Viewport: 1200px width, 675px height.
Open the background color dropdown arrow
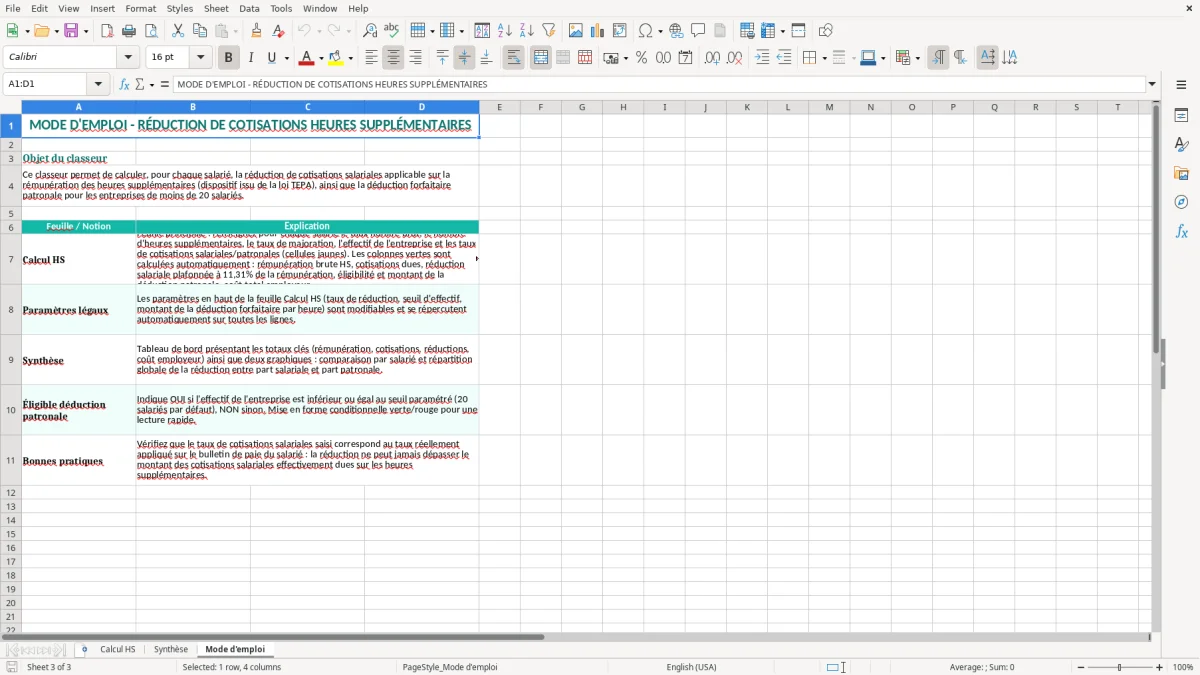pyautogui.click(x=350, y=58)
